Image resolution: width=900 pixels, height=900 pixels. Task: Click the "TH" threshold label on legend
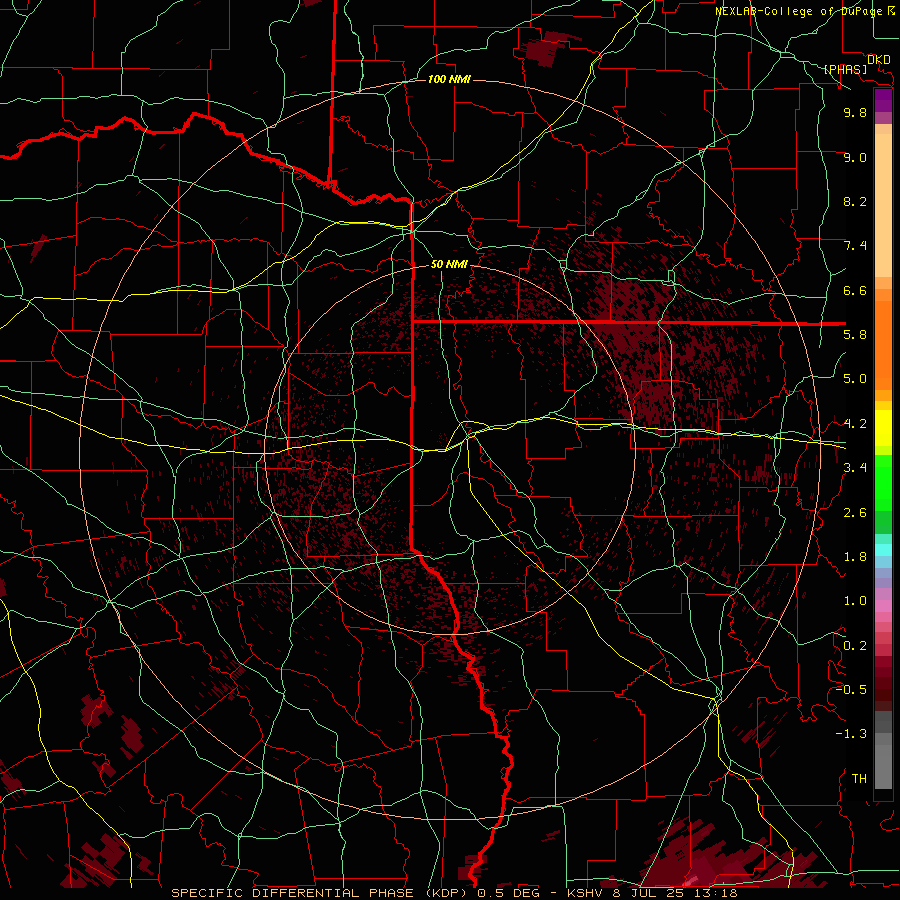pos(859,779)
